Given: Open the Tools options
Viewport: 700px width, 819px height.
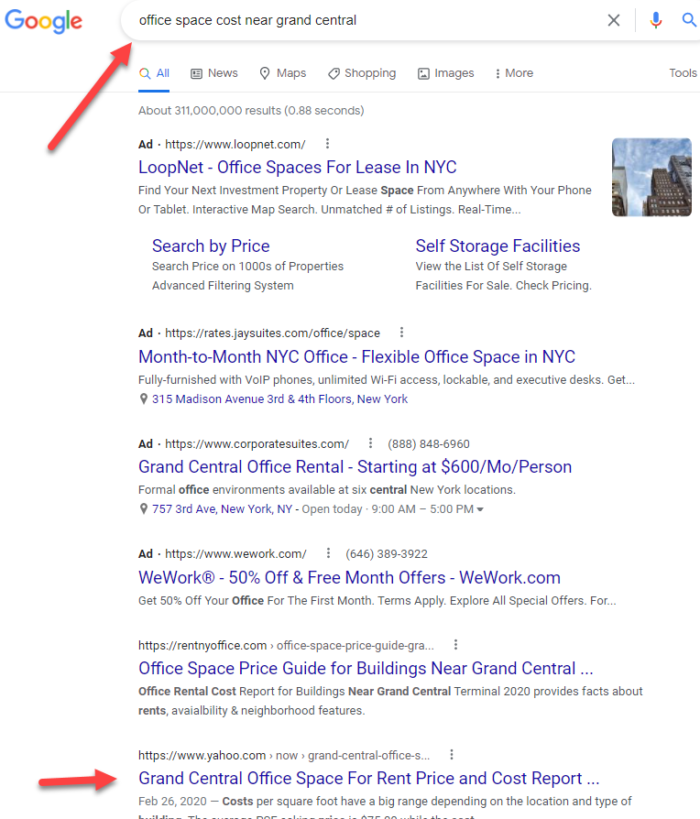Looking at the screenshot, I should 683,73.
